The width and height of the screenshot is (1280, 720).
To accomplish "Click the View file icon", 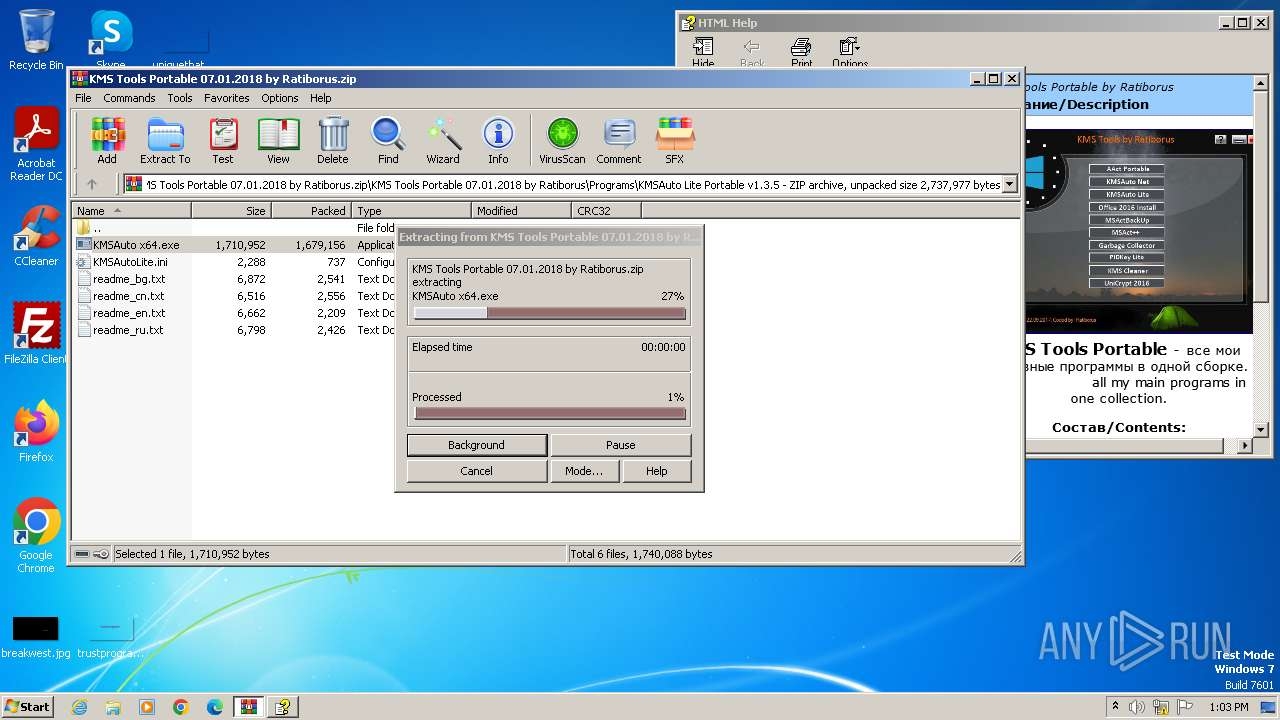I will [278, 140].
